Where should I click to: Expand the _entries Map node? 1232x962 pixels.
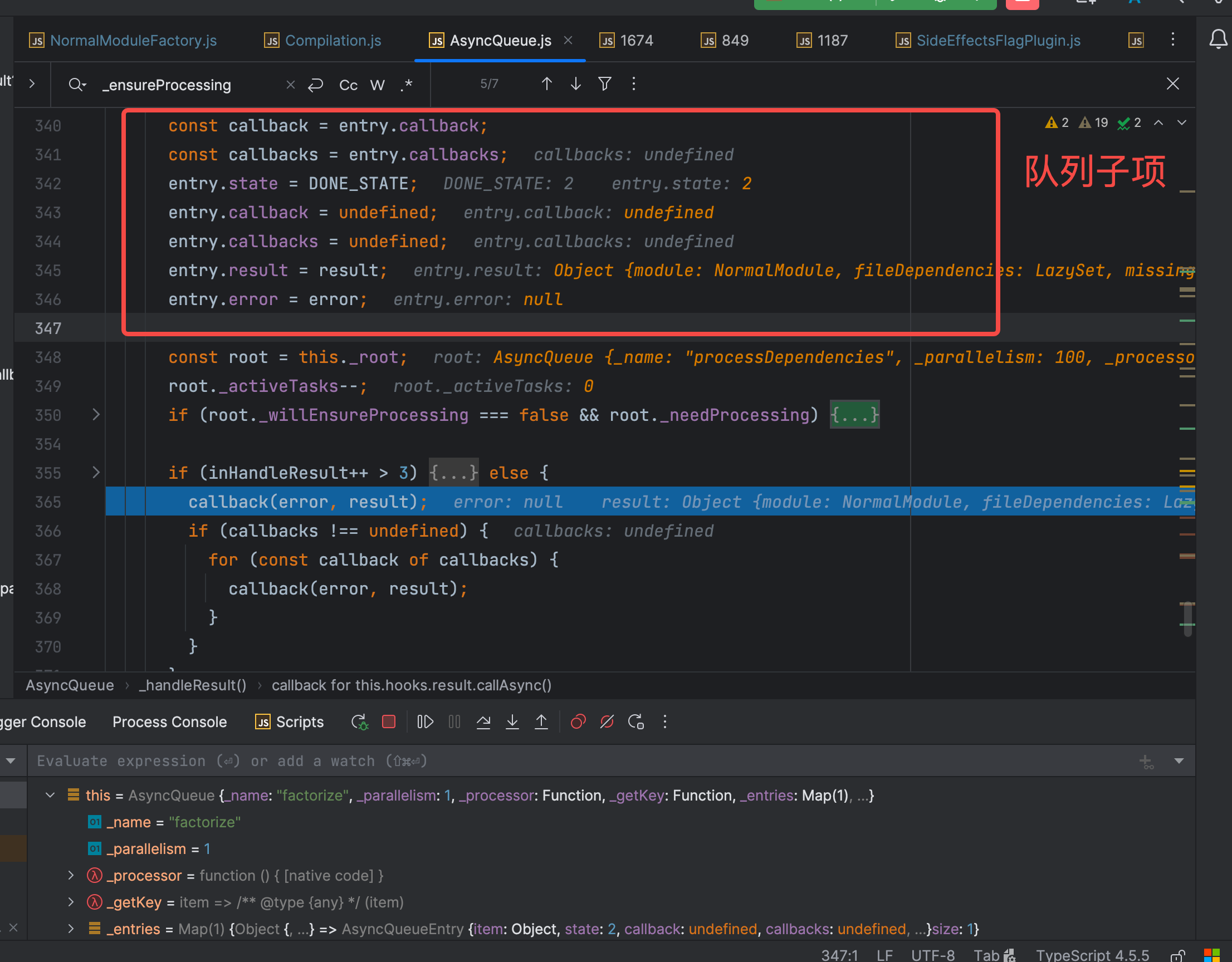click(71, 929)
